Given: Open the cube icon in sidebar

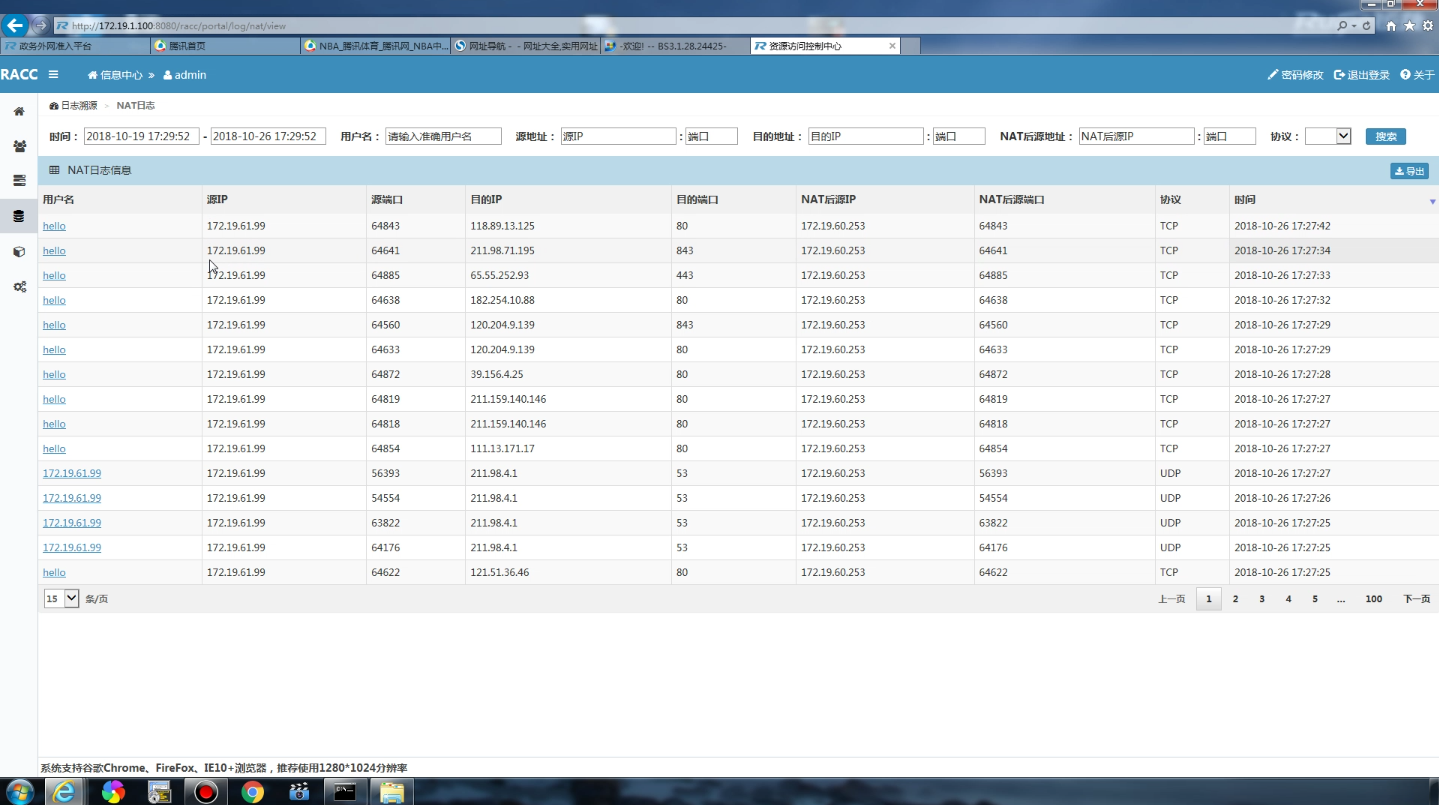Looking at the screenshot, I should click(x=19, y=252).
